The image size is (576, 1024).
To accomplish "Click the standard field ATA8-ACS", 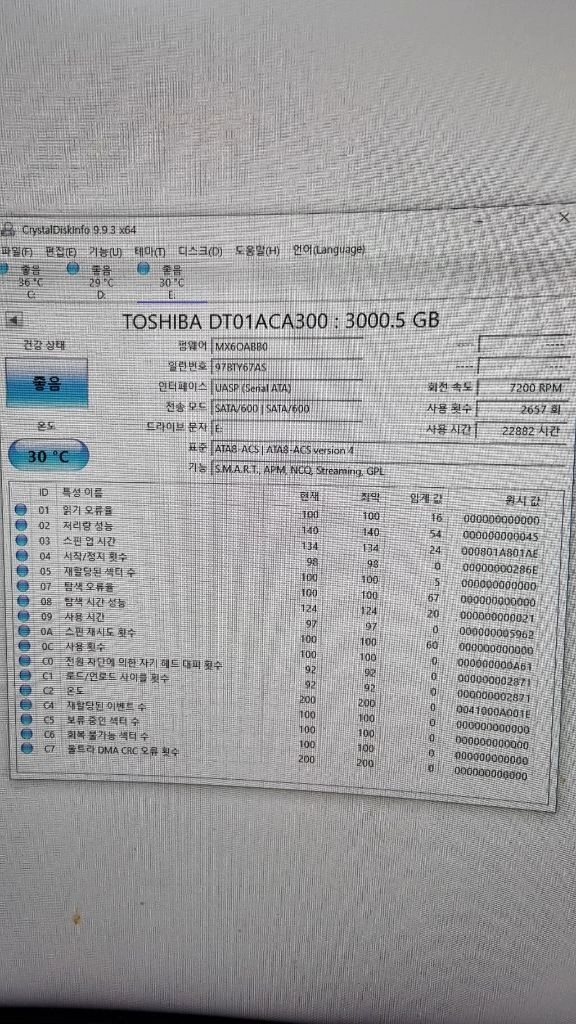I will [x=389, y=449].
